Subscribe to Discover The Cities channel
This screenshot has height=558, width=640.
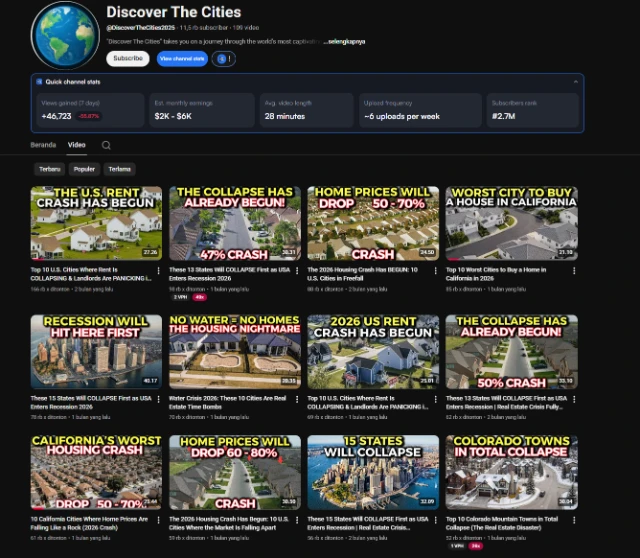128,59
